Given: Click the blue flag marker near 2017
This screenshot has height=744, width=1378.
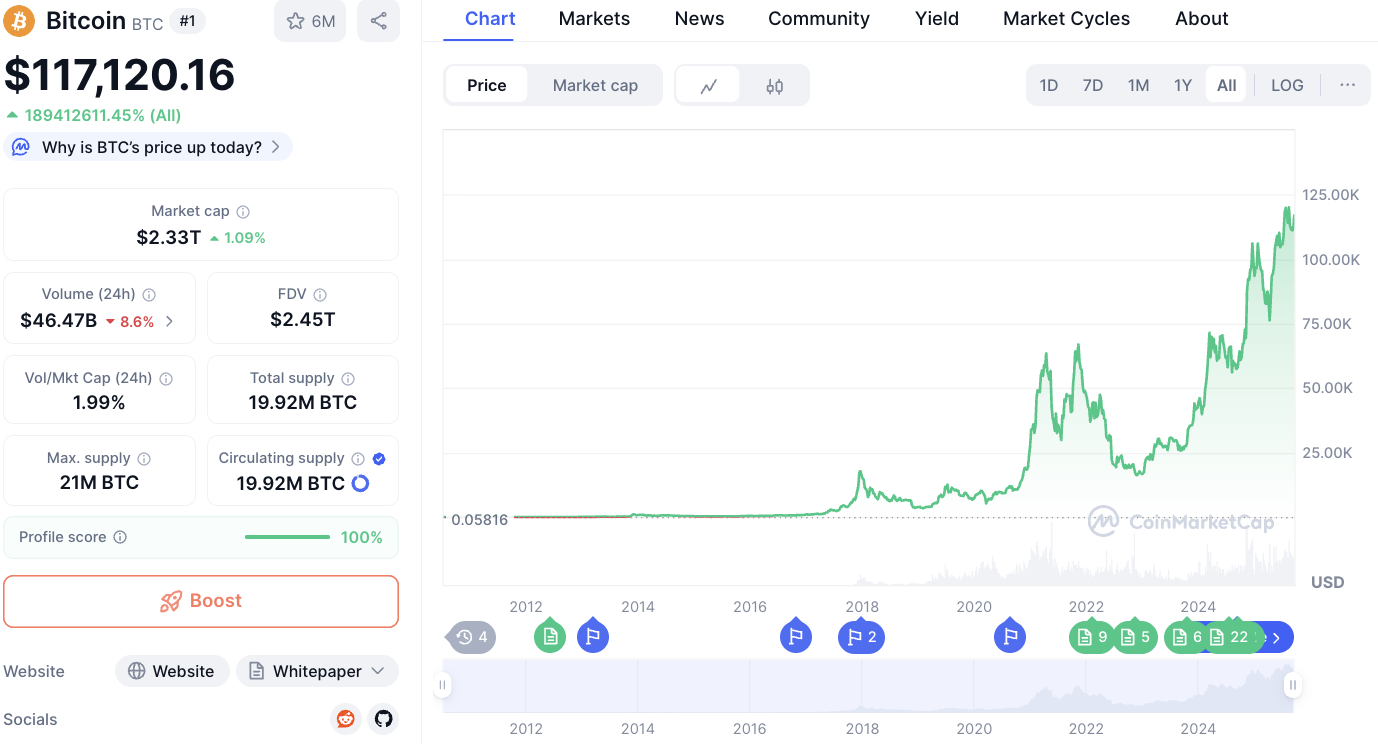Looking at the screenshot, I should click(x=796, y=636).
